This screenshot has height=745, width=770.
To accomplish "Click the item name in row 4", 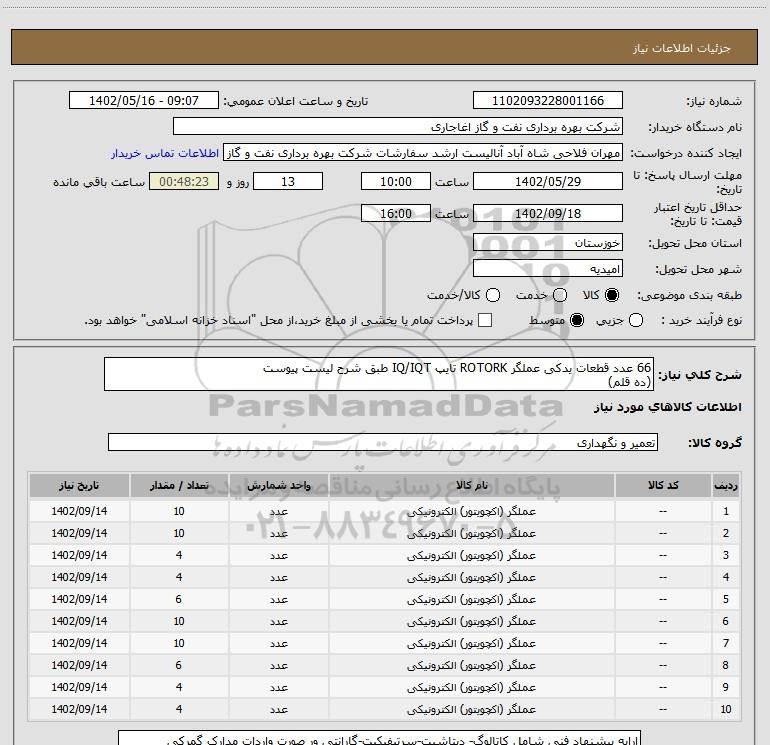I will pyautogui.click(x=471, y=578).
